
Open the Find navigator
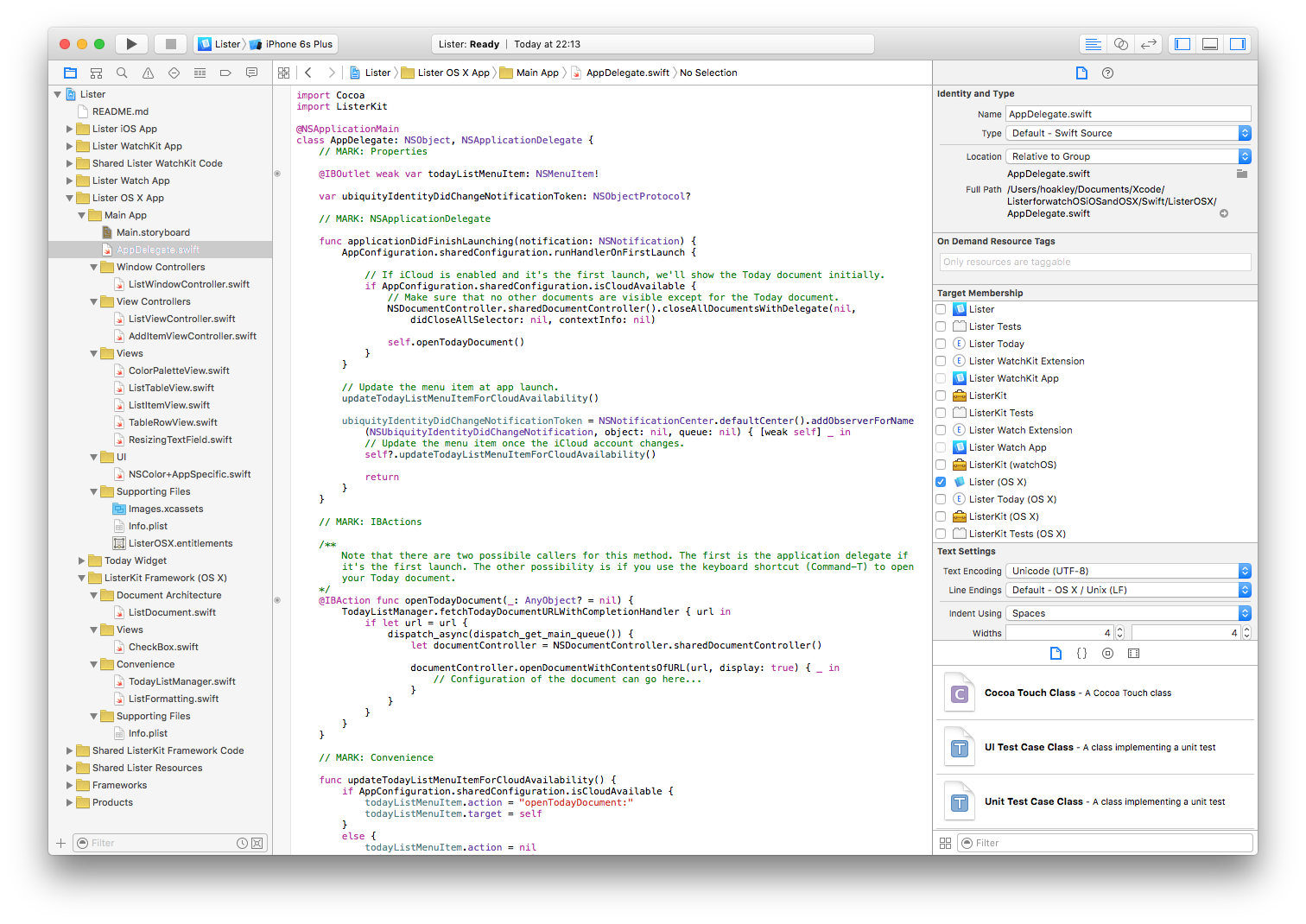tap(122, 73)
